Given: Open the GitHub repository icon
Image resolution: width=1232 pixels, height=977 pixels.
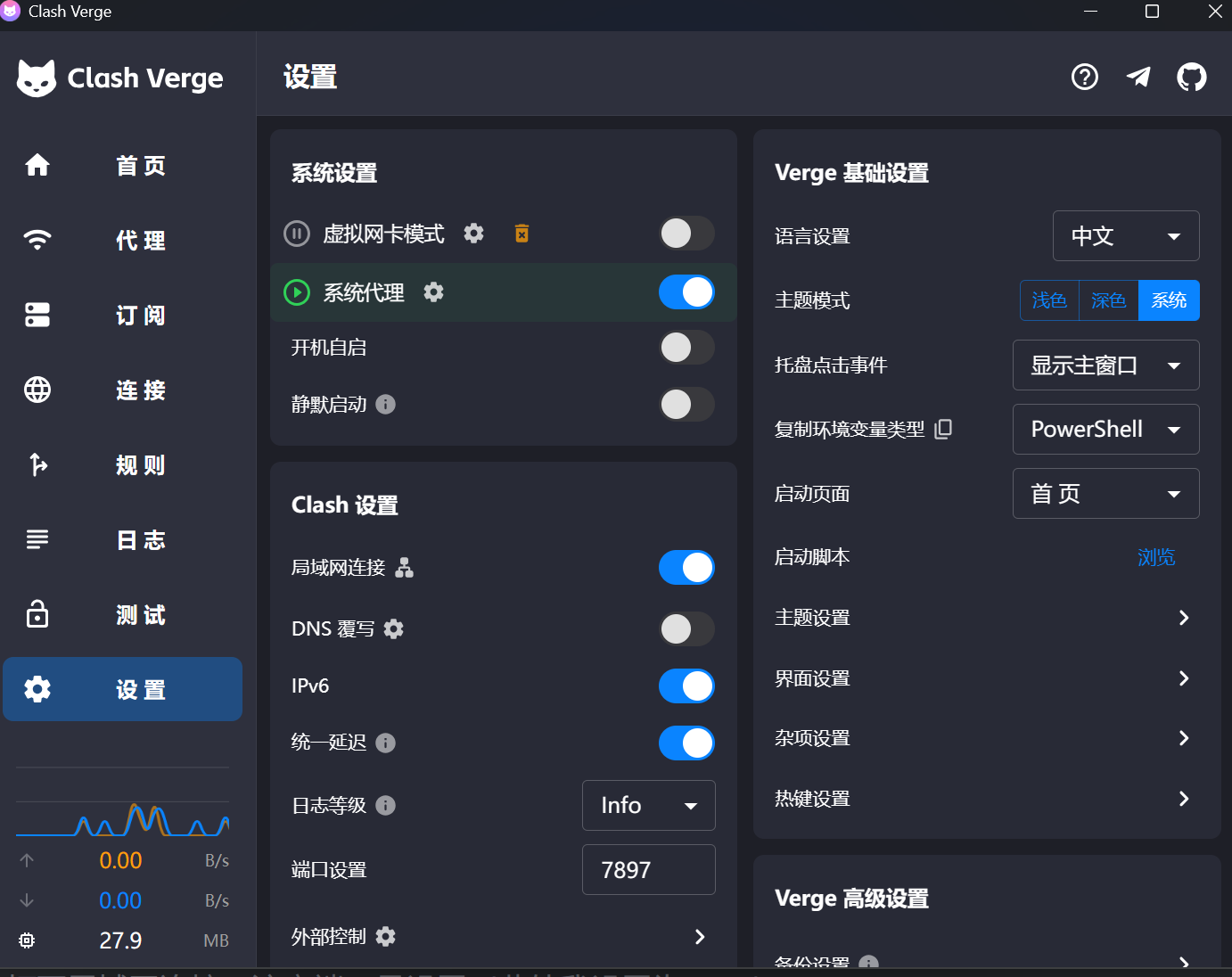Looking at the screenshot, I should coord(1191,78).
